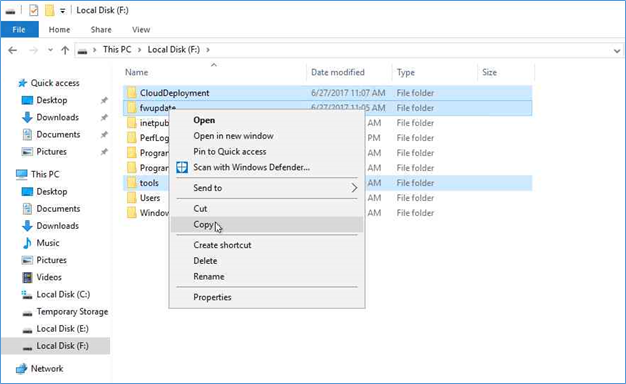
Task: Click the Network icon in navigation pane
Action: pos(21,369)
